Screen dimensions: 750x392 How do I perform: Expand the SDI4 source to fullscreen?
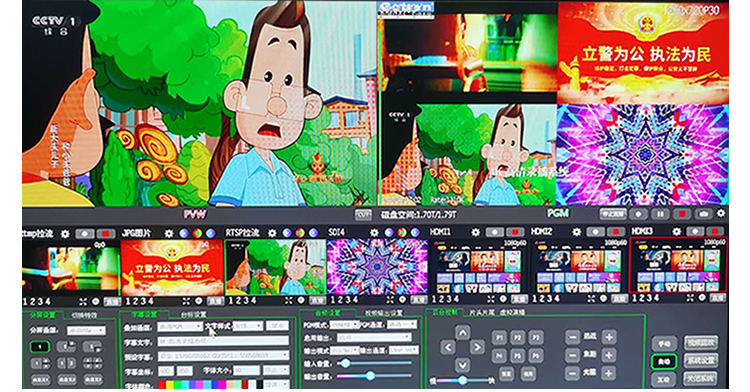coord(390,300)
